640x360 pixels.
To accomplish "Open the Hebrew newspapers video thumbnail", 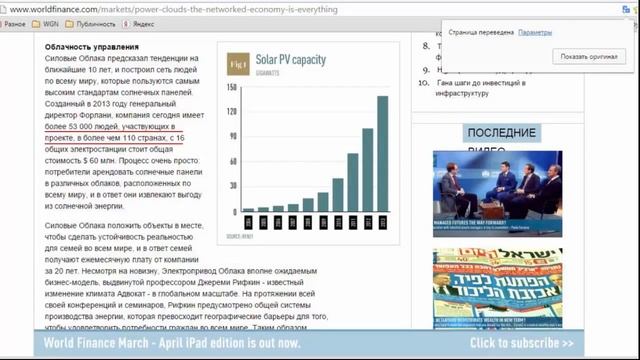I will click(x=498, y=288).
